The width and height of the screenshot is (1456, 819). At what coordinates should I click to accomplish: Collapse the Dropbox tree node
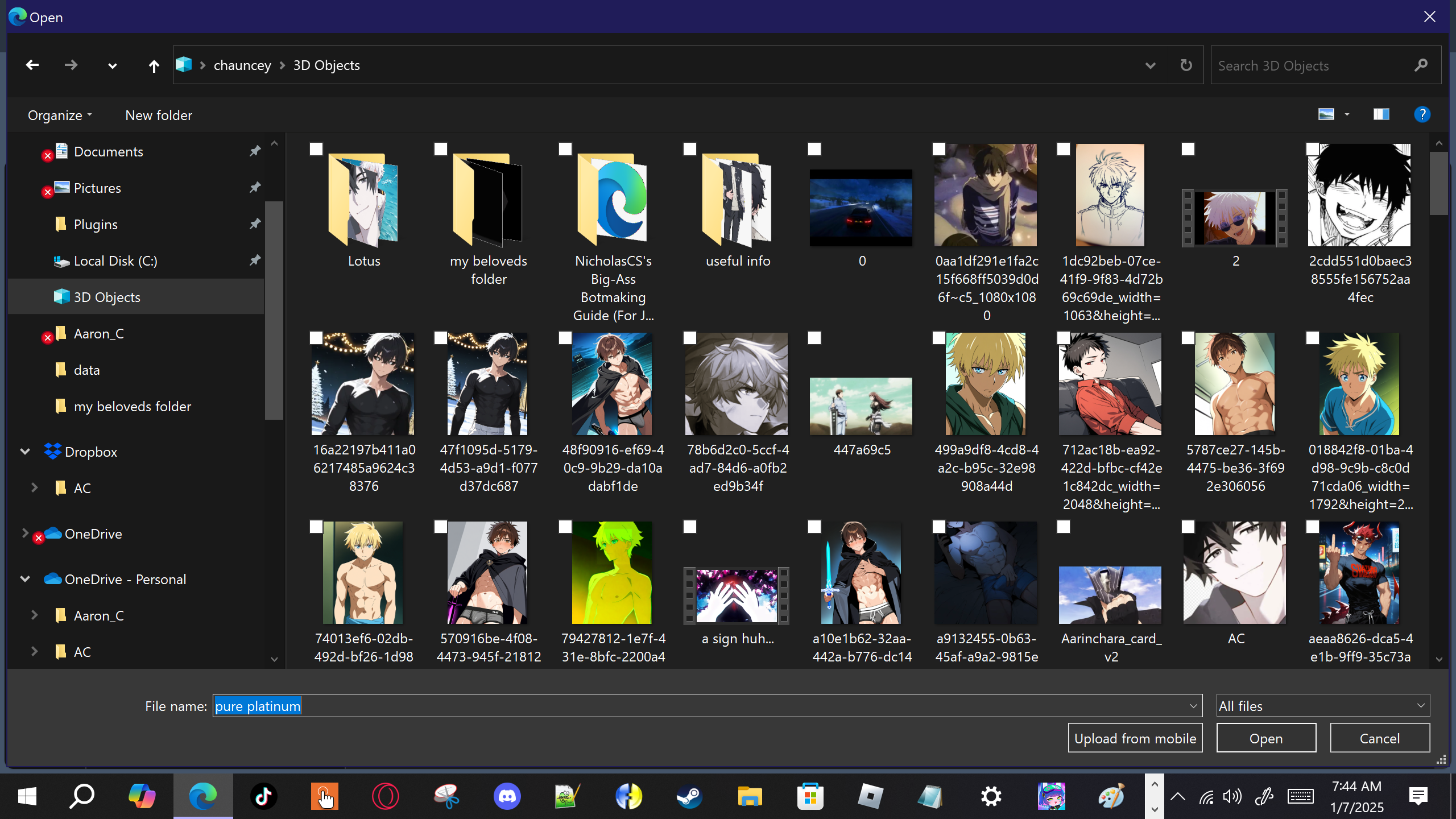[x=25, y=452]
